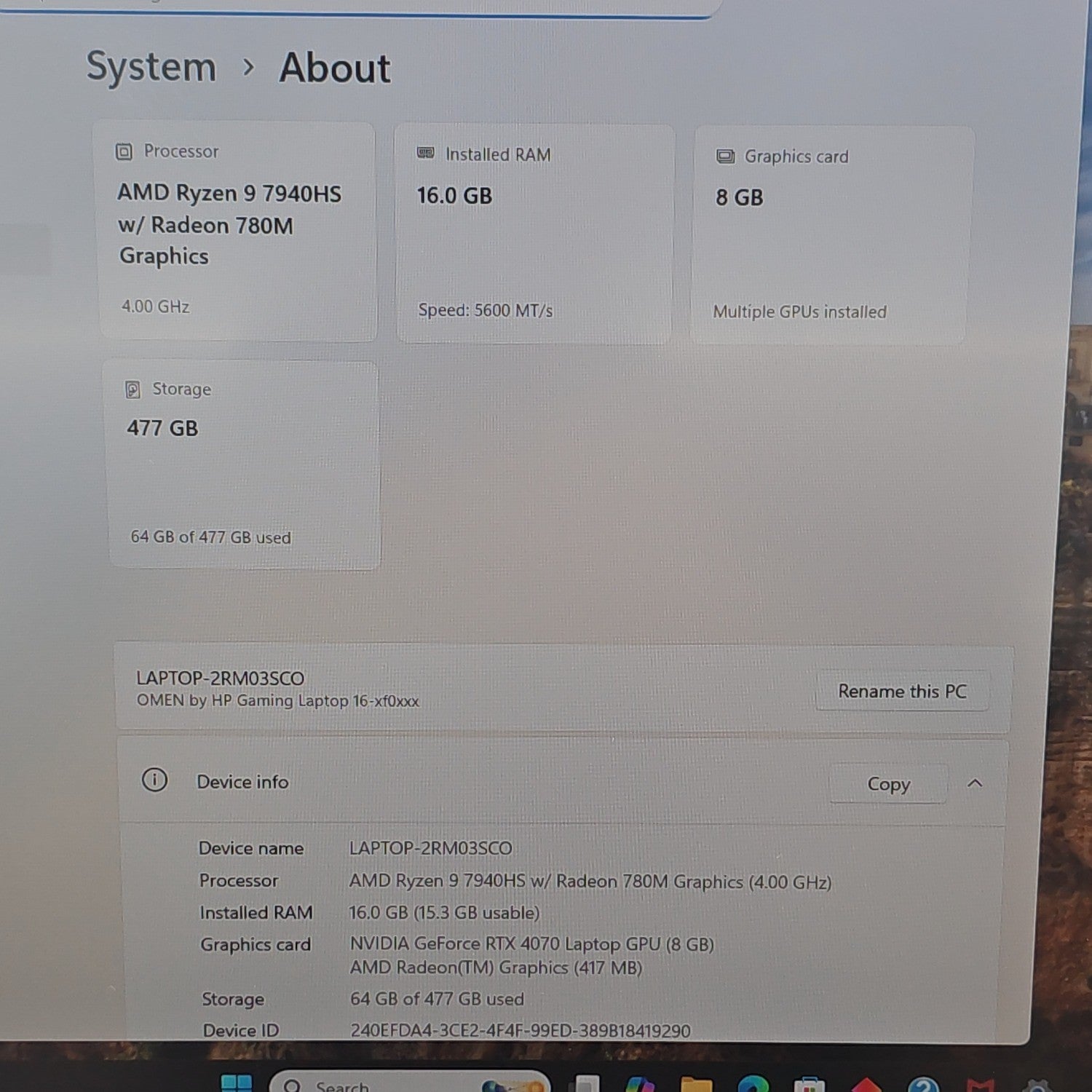
Task: Click "64 GB of 477 GB used" in Storage card
Action: click(211, 537)
